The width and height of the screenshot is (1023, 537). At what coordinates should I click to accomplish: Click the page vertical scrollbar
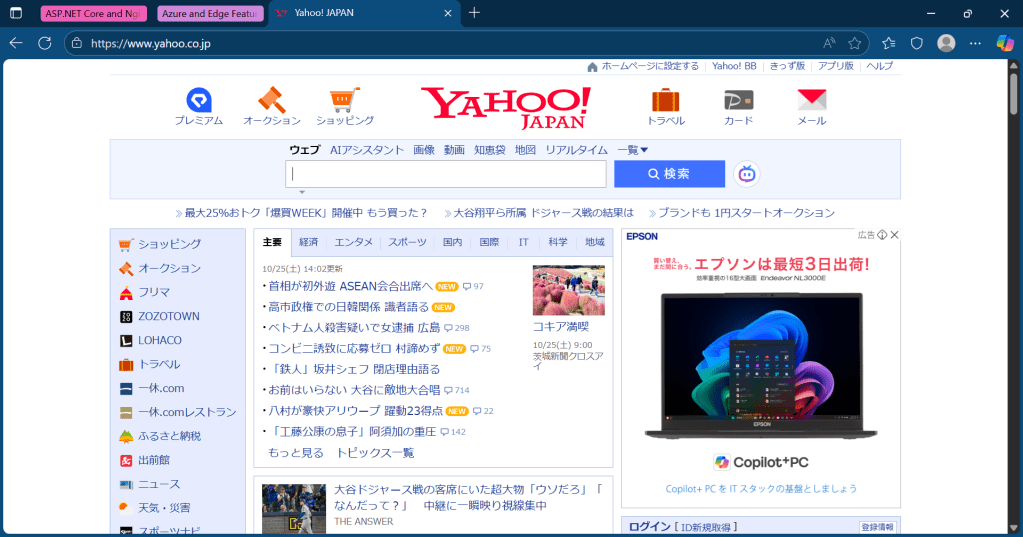tap(1014, 300)
